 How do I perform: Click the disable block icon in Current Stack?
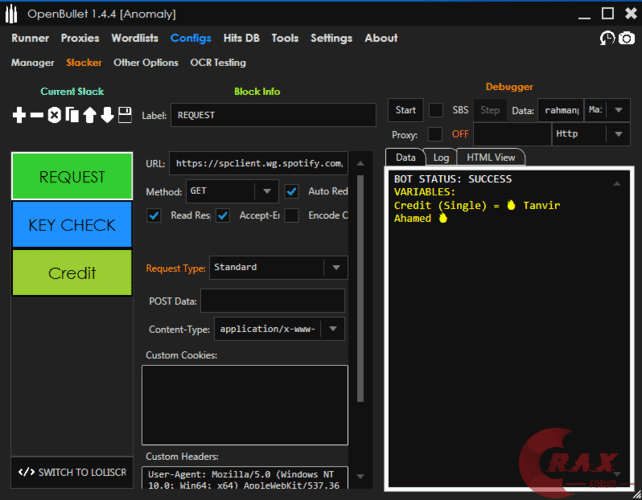[55, 115]
